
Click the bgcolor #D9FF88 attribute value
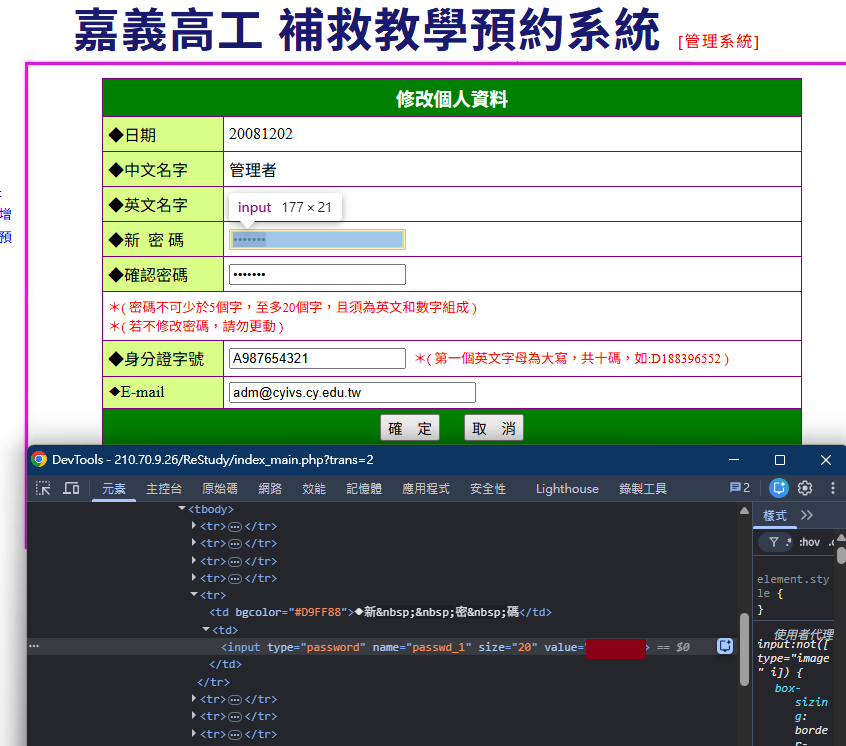pos(319,612)
